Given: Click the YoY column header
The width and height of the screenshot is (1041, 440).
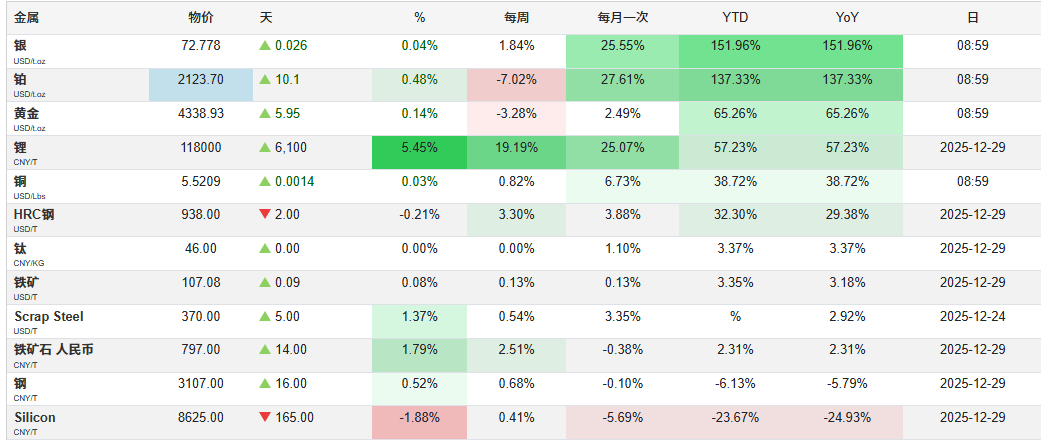Looking at the screenshot, I should pos(847,17).
